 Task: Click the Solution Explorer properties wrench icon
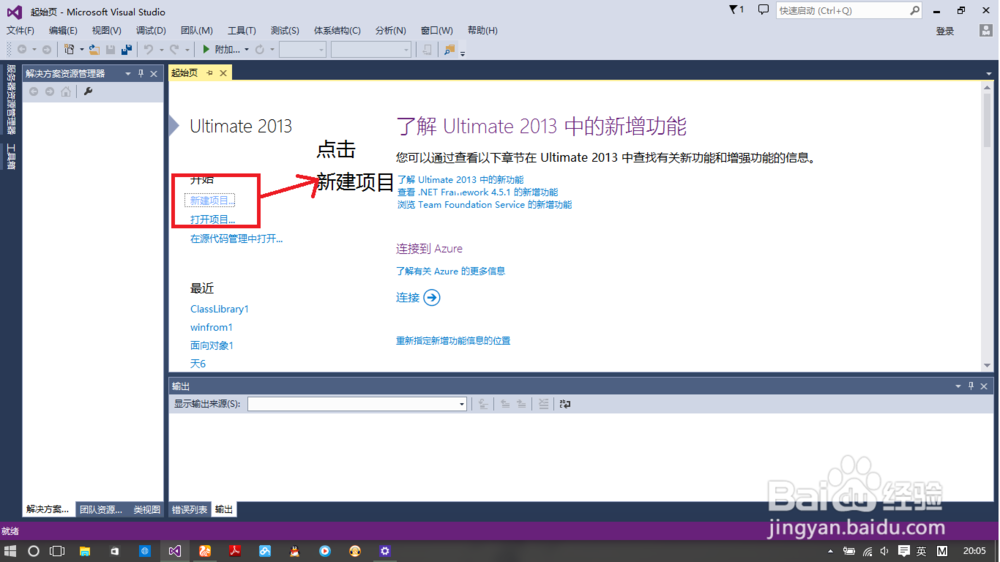click(x=88, y=91)
